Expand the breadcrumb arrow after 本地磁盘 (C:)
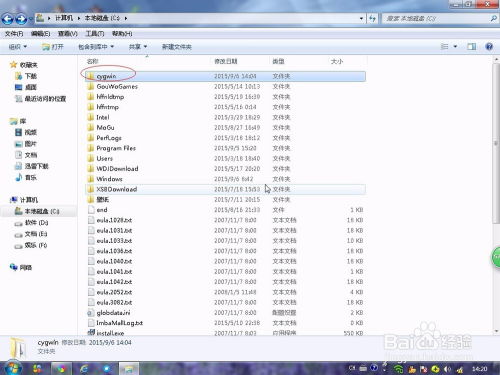 point(126,18)
